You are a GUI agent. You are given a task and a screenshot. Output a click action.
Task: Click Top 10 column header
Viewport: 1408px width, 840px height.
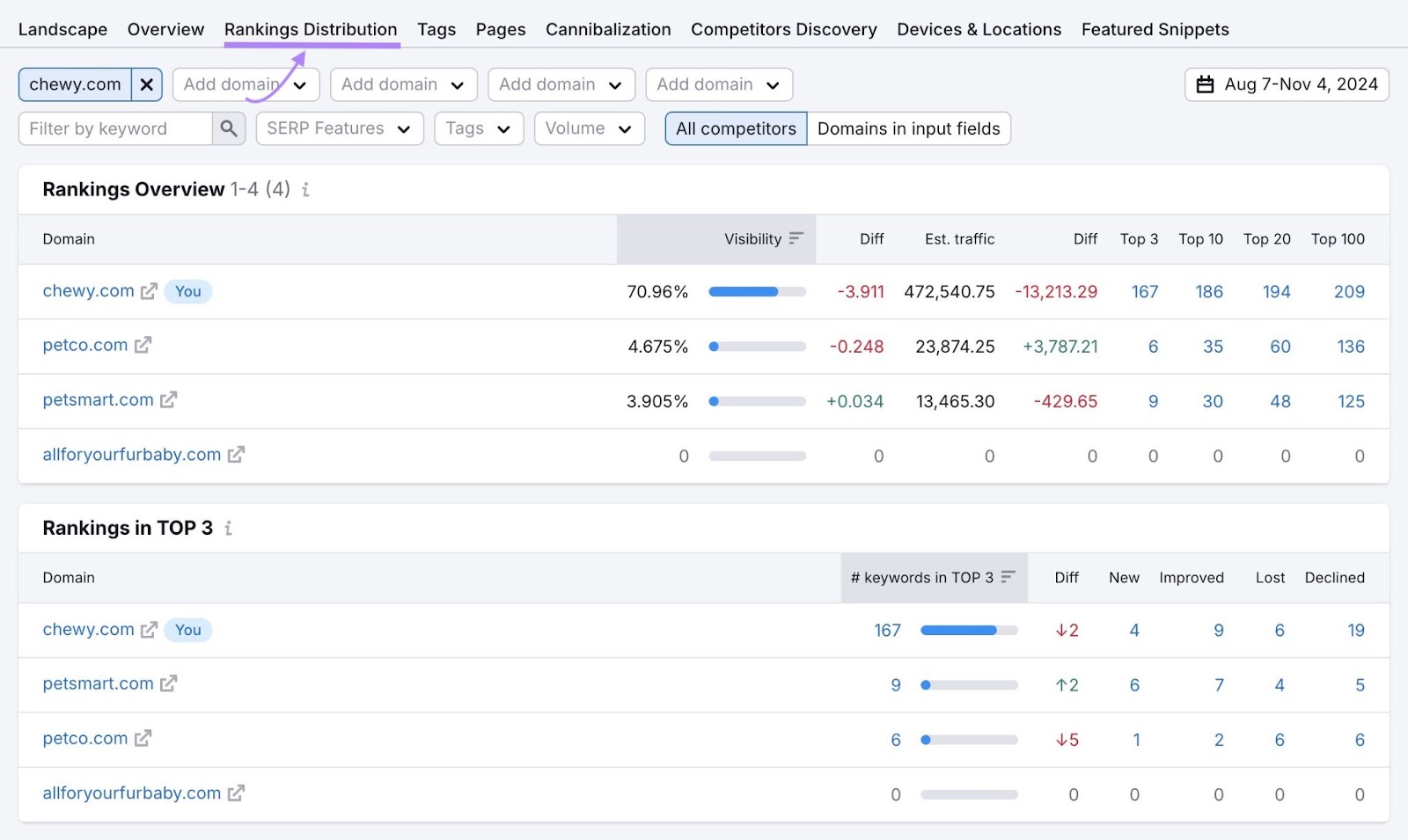point(1200,238)
